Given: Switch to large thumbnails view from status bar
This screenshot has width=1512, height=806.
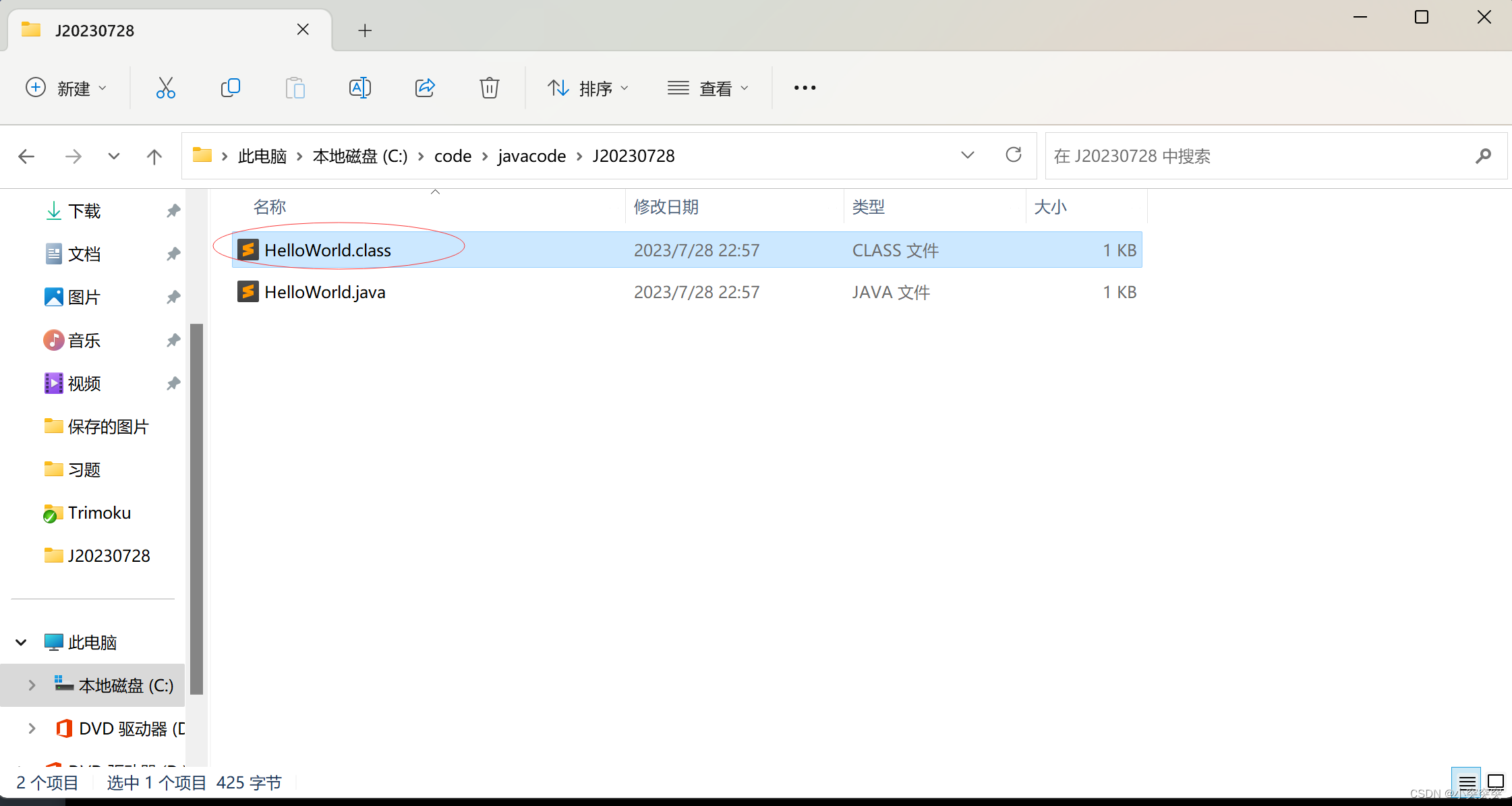Looking at the screenshot, I should click(1494, 782).
